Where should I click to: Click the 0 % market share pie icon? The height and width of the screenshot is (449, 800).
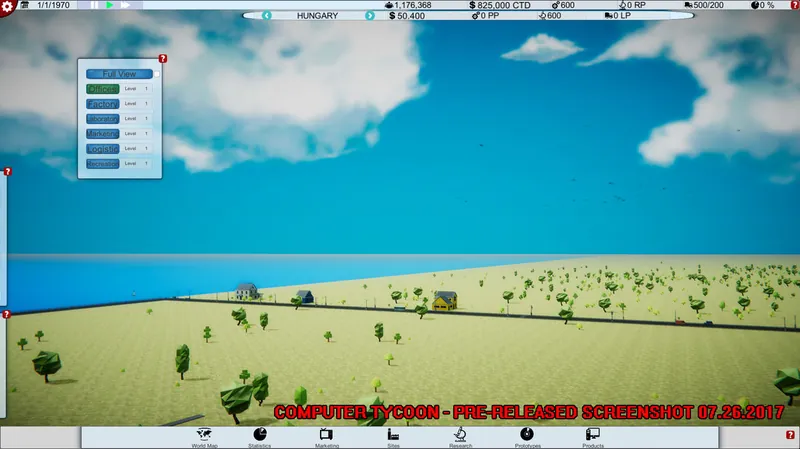point(755,5)
